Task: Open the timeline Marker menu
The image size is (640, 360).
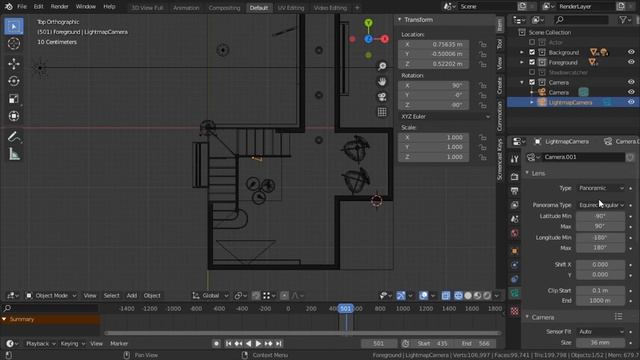Action: tap(119, 344)
